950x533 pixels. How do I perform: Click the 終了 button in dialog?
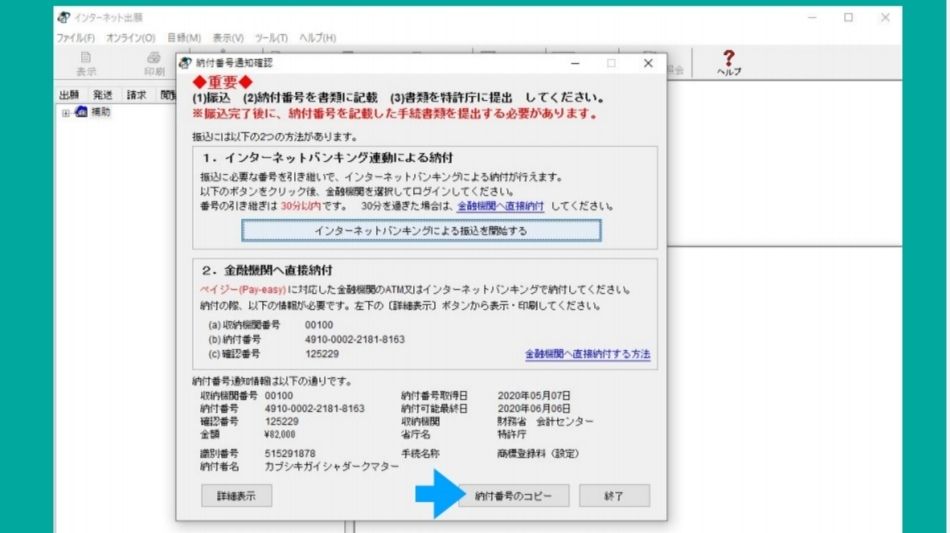tap(614, 496)
